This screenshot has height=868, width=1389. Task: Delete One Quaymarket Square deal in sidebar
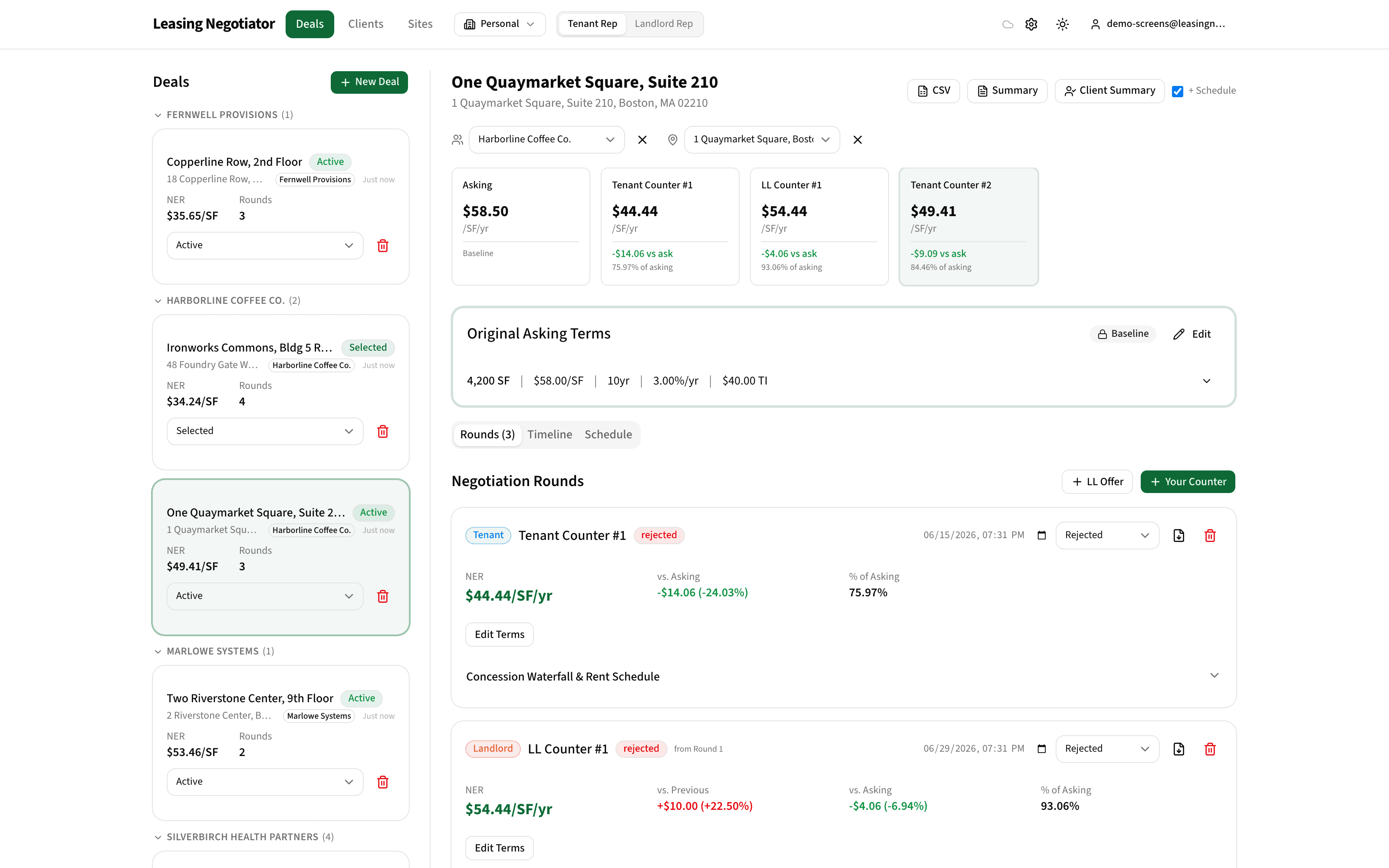point(383,596)
